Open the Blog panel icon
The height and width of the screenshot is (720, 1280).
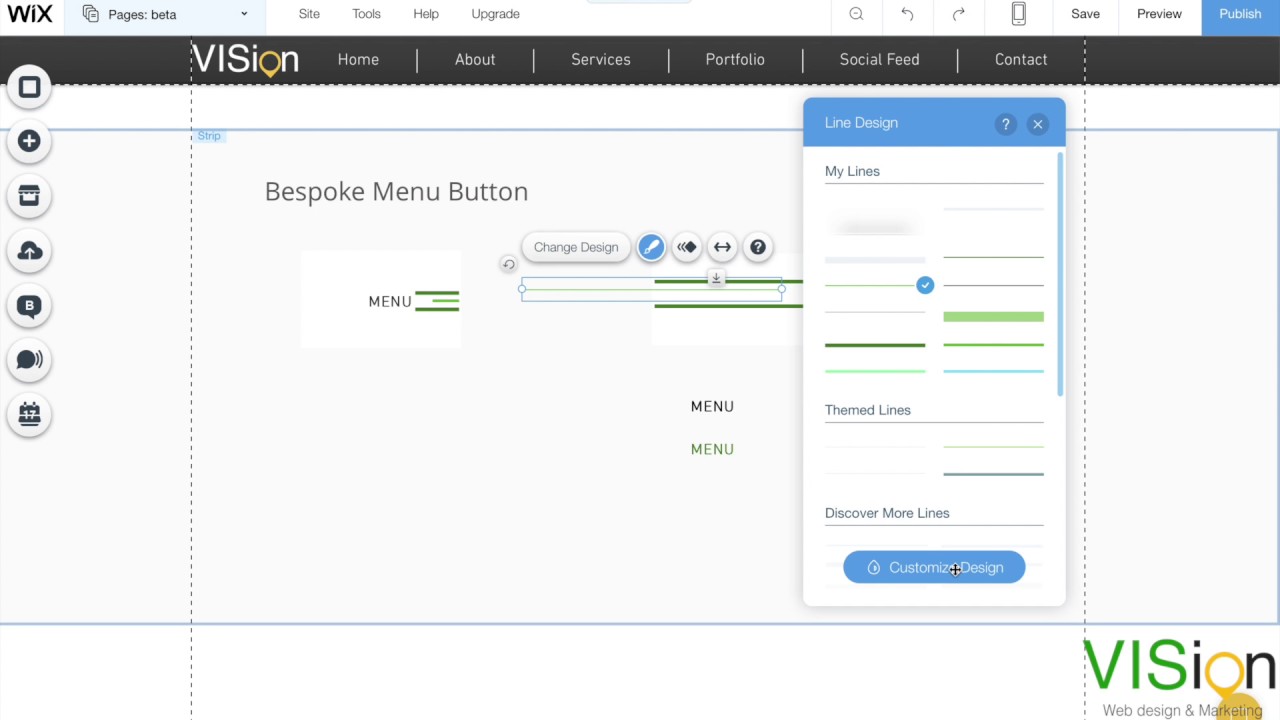[29, 305]
